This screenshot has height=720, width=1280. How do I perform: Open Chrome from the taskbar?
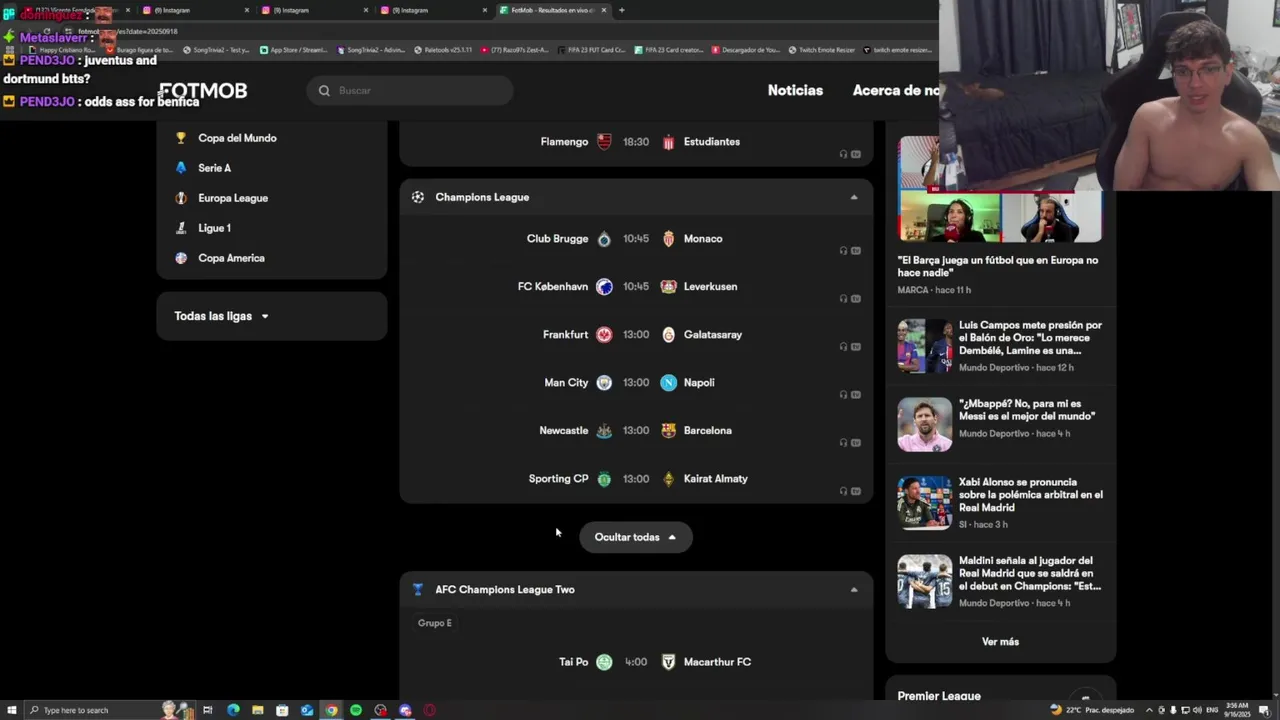[x=331, y=710]
